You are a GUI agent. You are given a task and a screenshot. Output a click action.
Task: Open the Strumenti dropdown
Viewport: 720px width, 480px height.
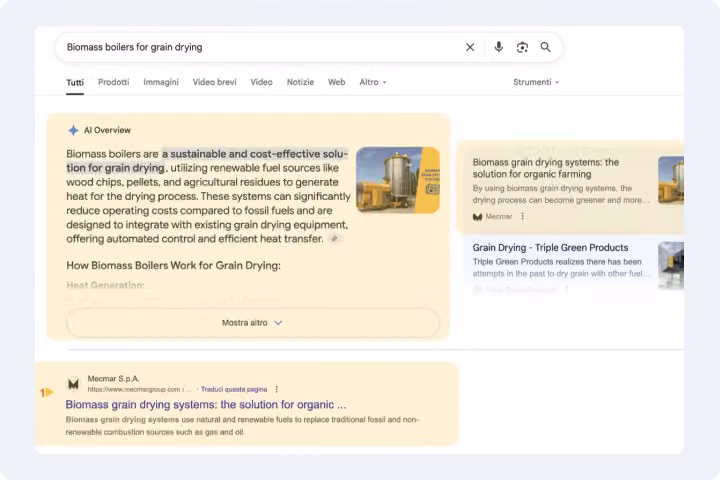pyautogui.click(x=536, y=82)
